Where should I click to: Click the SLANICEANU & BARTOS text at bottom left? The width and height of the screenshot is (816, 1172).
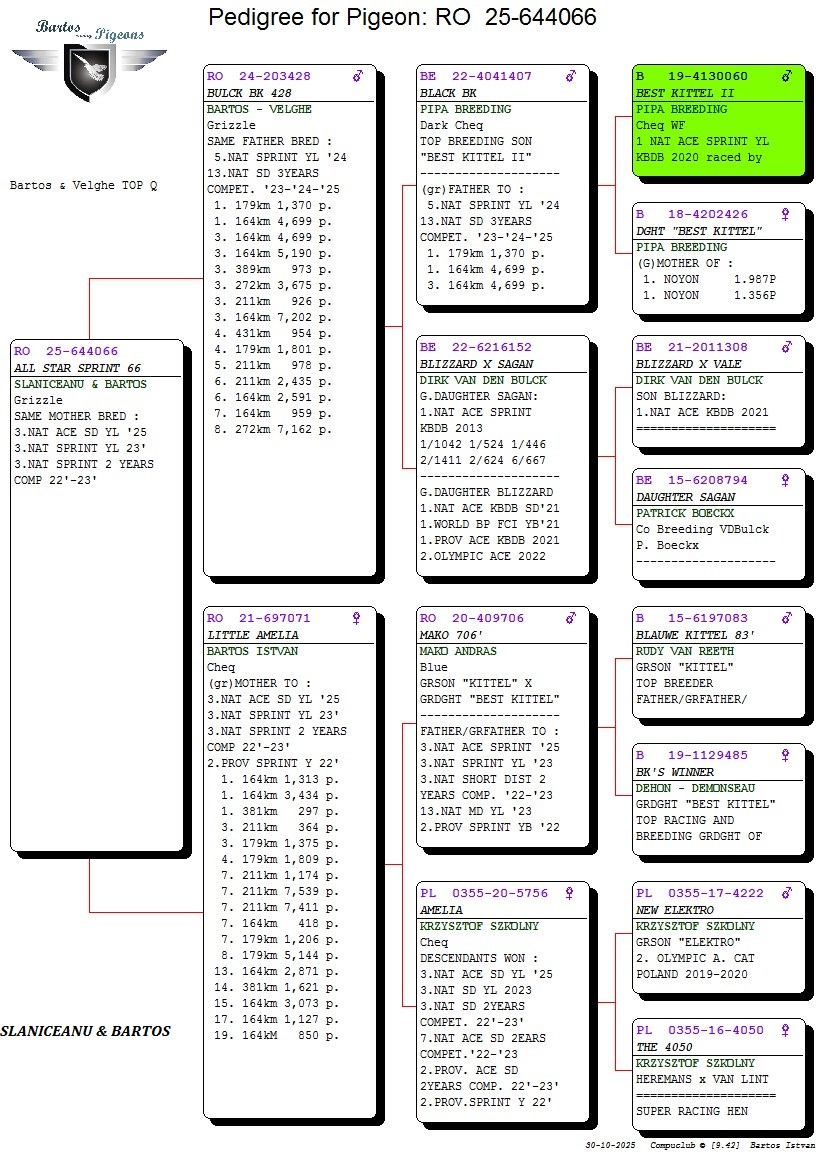pyautogui.click(x=85, y=1031)
